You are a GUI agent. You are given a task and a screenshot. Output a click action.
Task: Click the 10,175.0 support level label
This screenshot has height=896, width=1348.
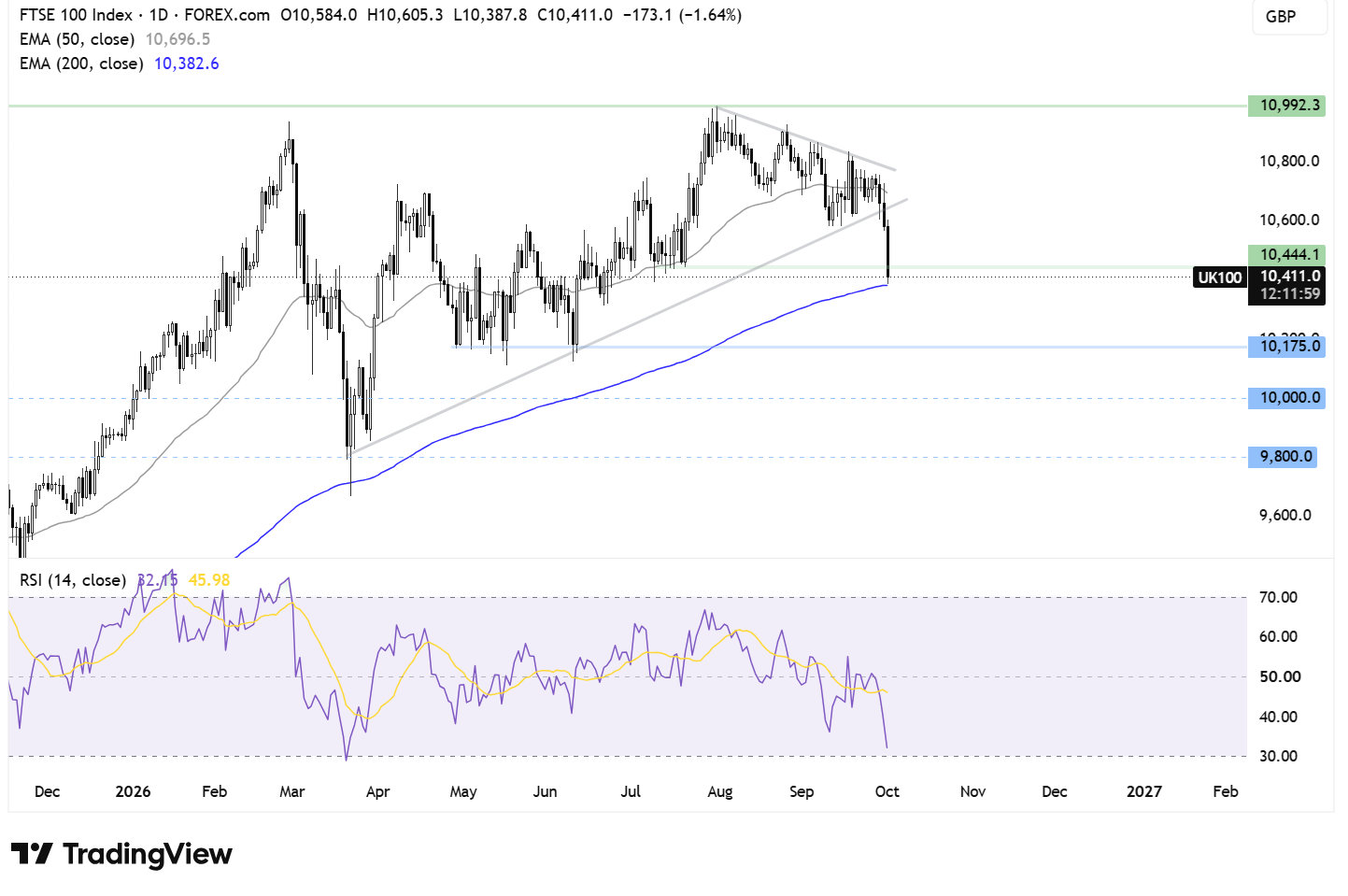[x=1286, y=347]
